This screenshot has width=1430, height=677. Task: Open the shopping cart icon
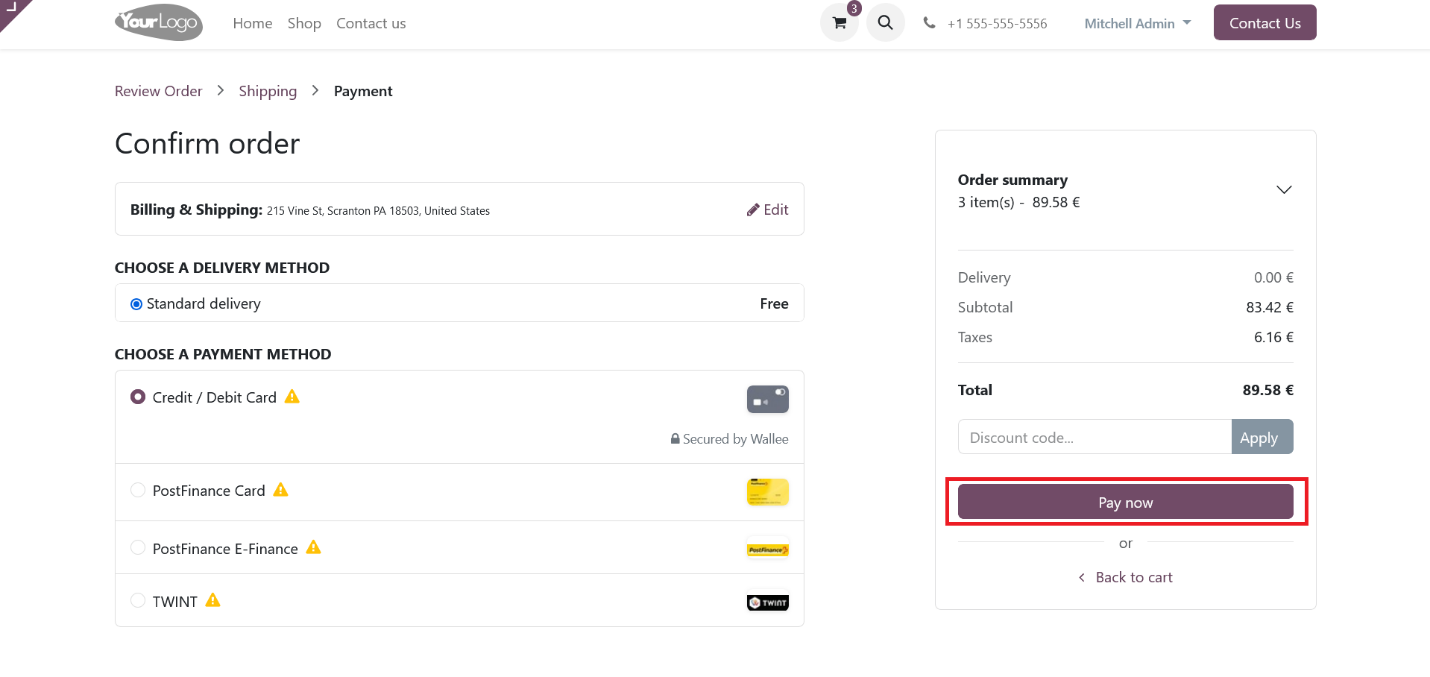[839, 23]
